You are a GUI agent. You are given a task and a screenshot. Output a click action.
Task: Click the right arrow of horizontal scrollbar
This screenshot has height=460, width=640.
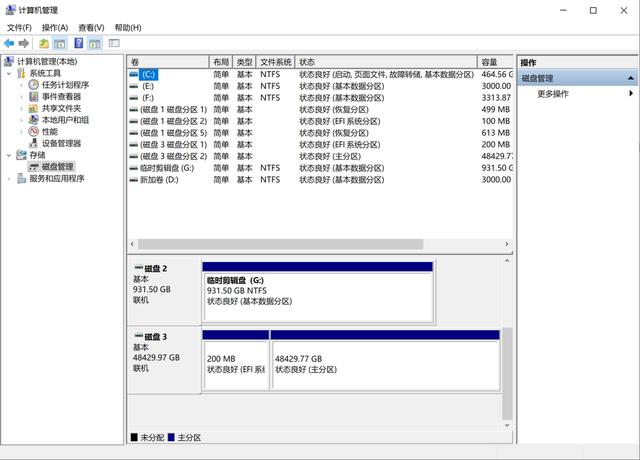pyautogui.click(x=507, y=244)
